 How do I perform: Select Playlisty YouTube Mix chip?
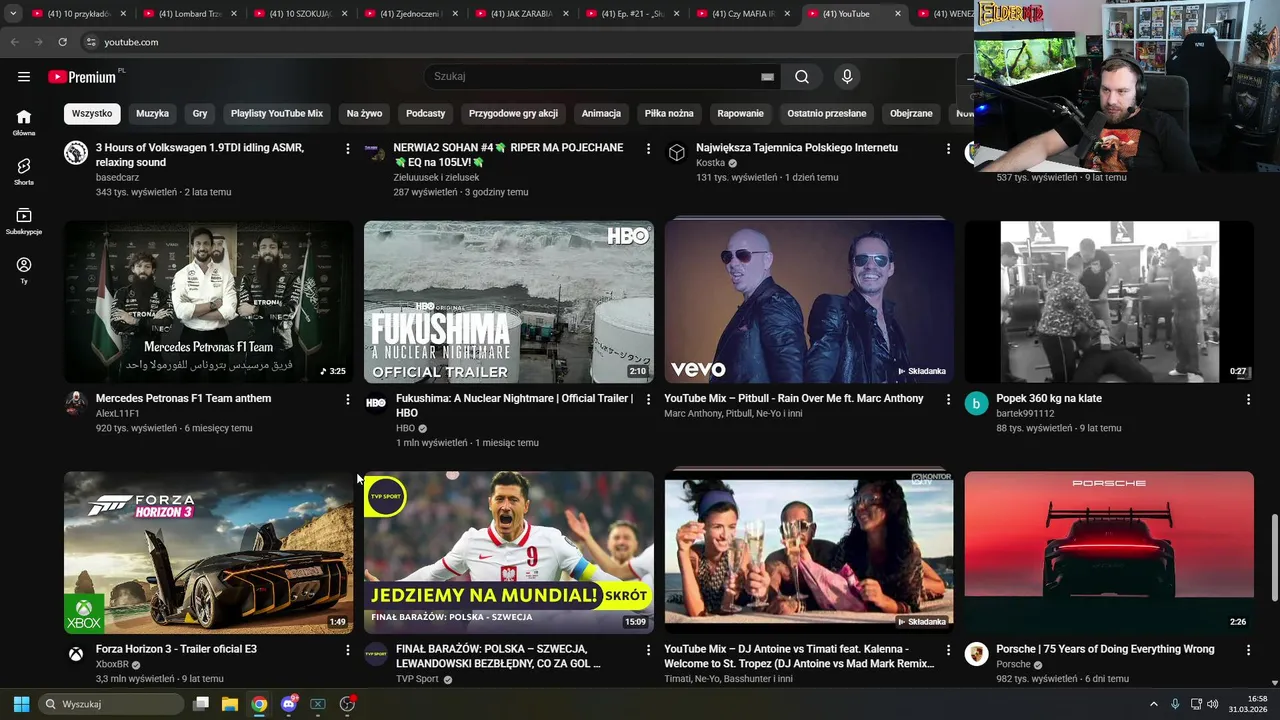(x=277, y=114)
